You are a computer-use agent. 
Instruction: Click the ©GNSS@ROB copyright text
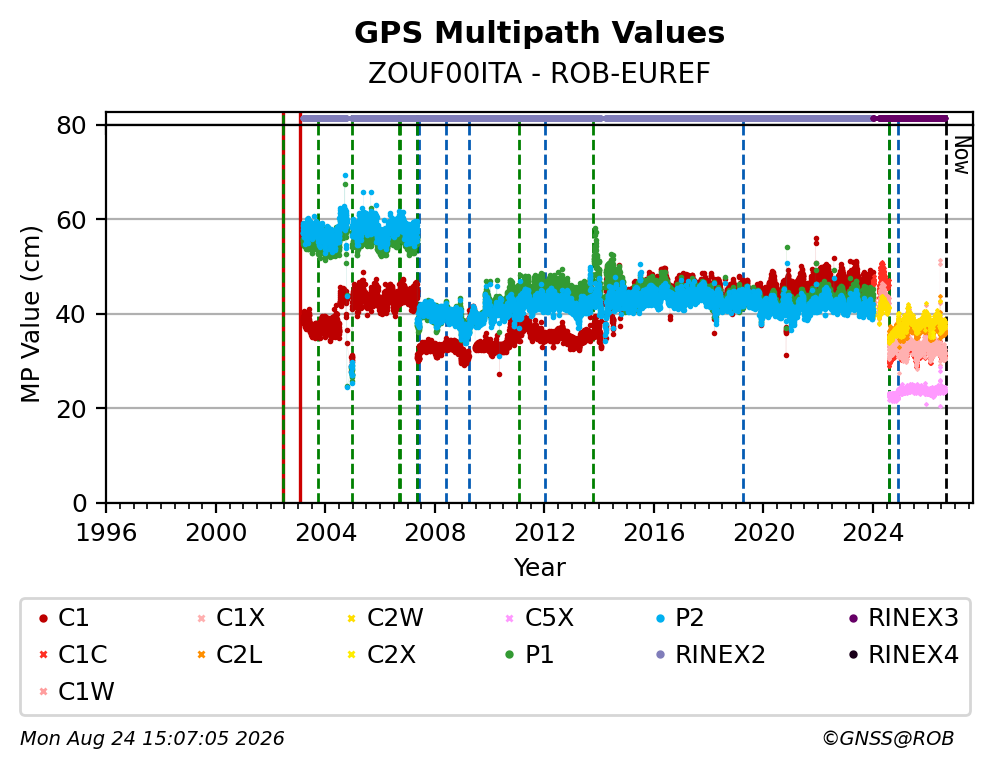[888, 739]
